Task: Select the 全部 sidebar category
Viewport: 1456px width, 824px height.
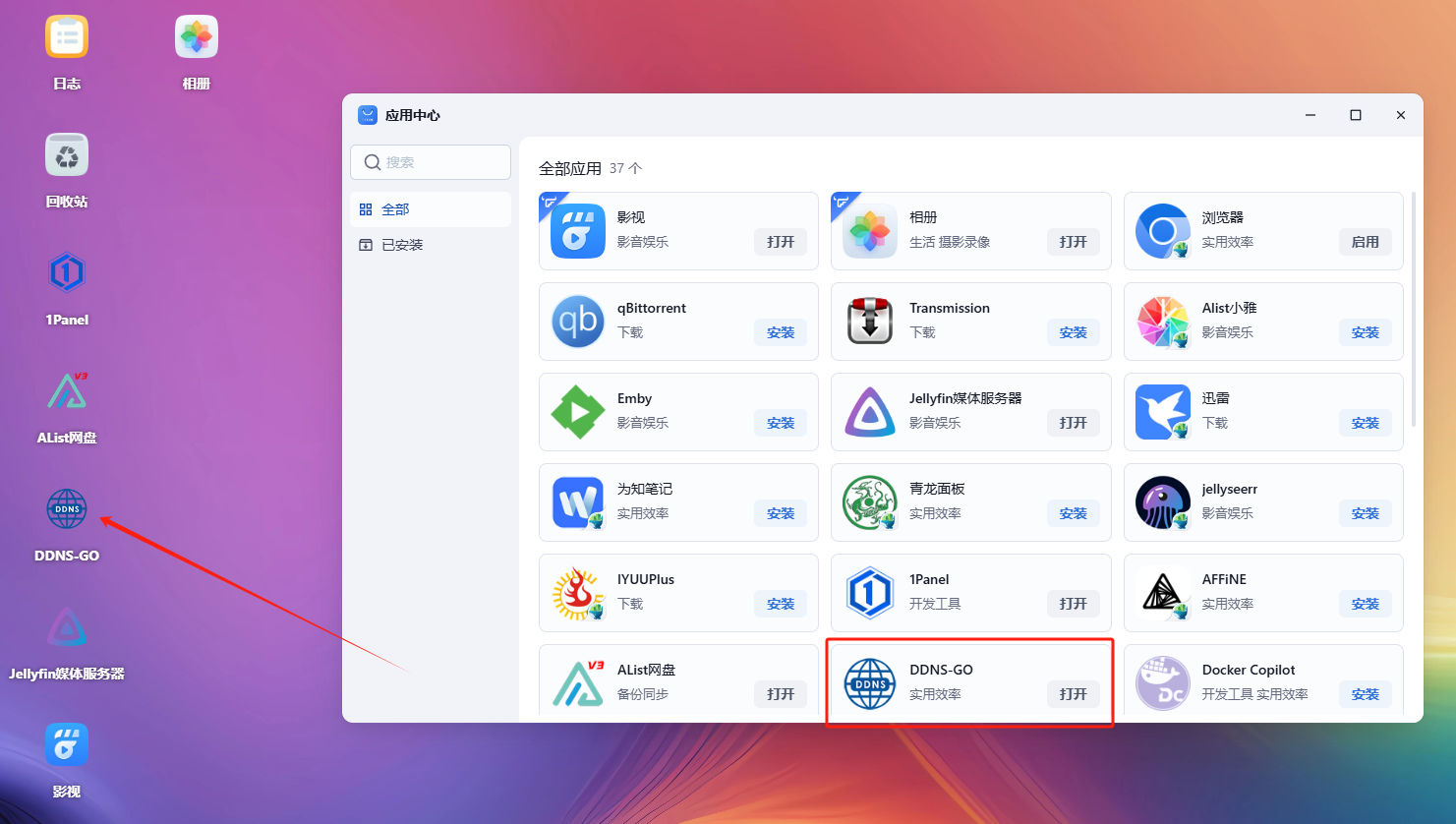Action: 431,209
